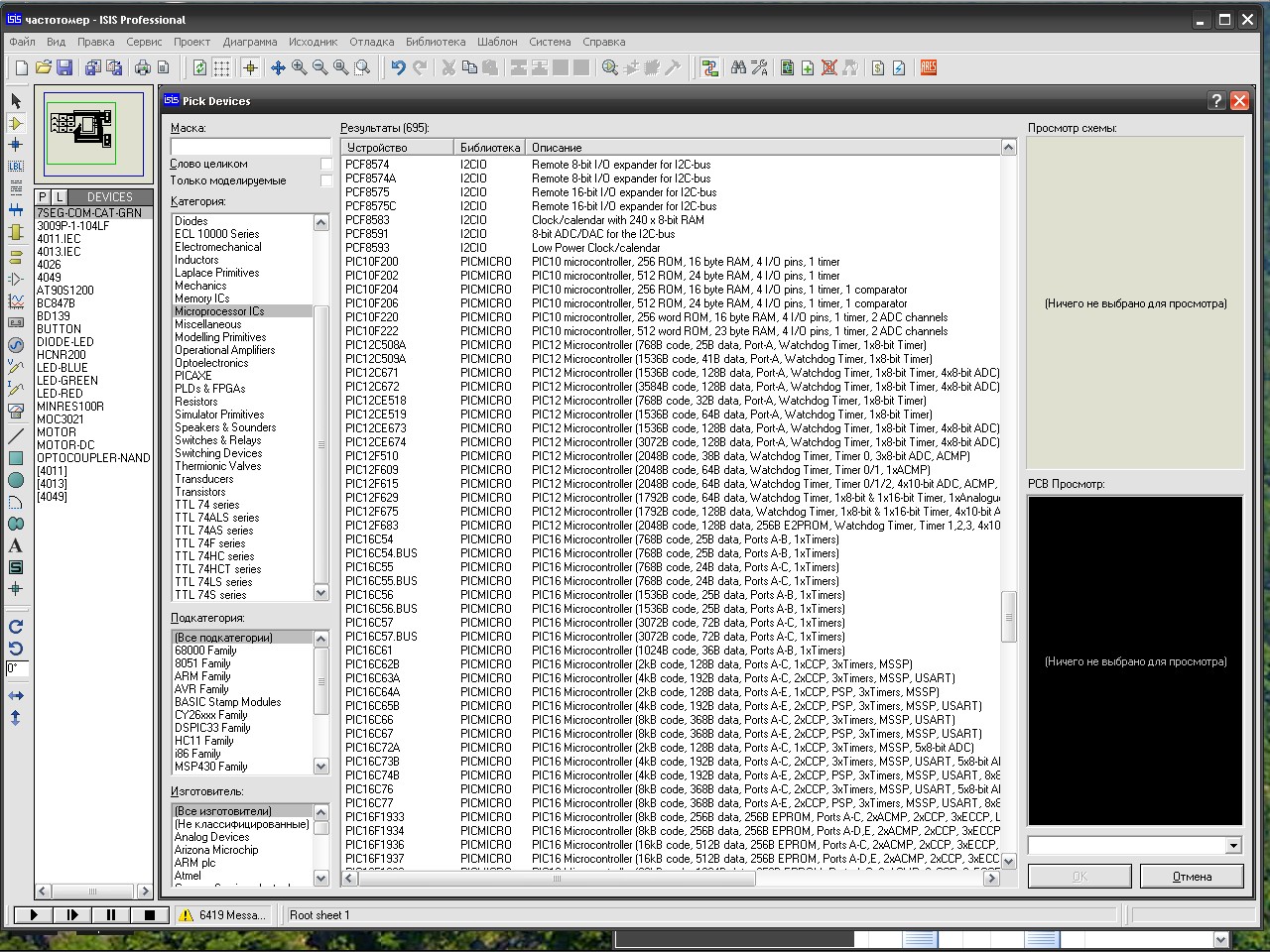
Task: Open the 'Библиотека' menu
Action: pos(436,42)
